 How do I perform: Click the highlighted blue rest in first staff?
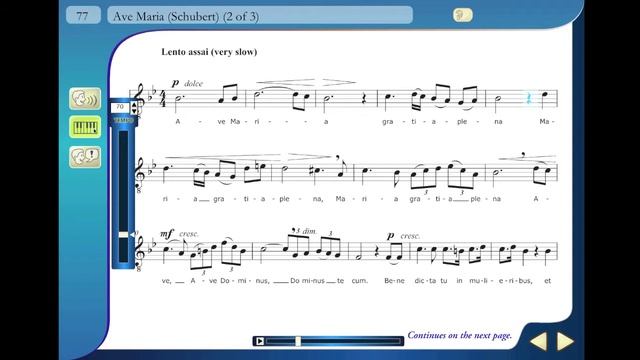click(529, 98)
